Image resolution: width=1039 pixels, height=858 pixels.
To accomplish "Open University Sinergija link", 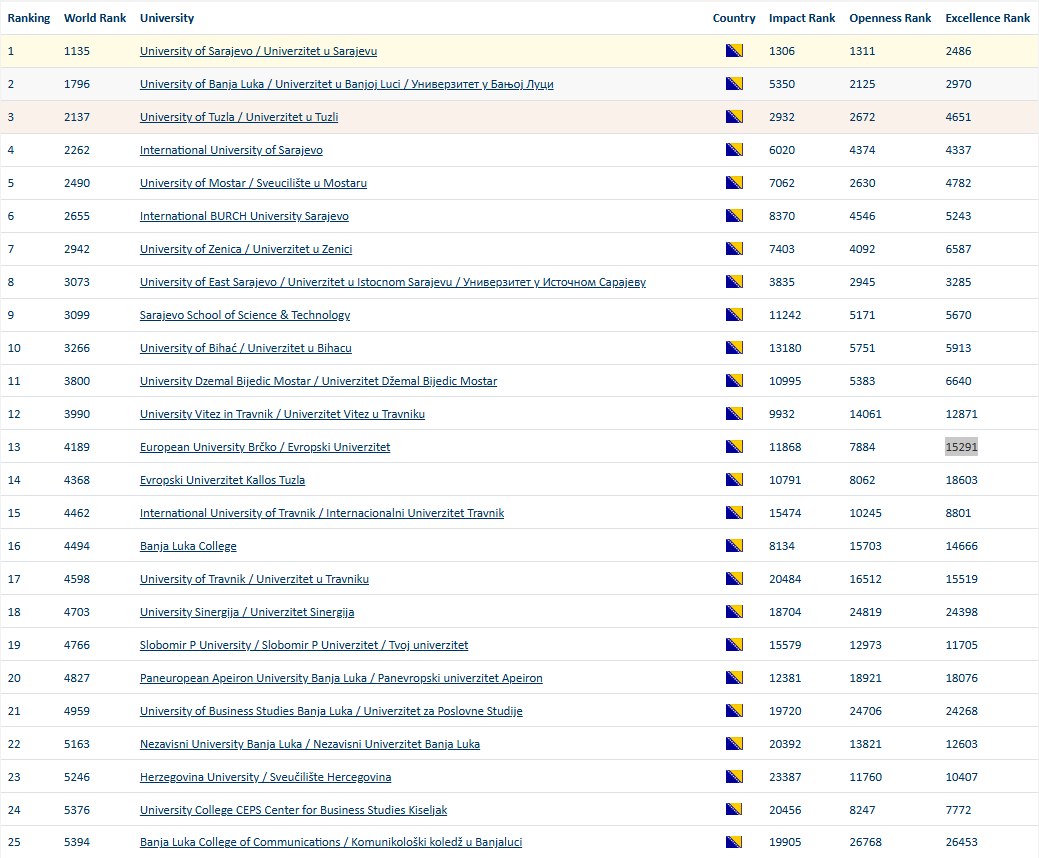I will (247, 612).
